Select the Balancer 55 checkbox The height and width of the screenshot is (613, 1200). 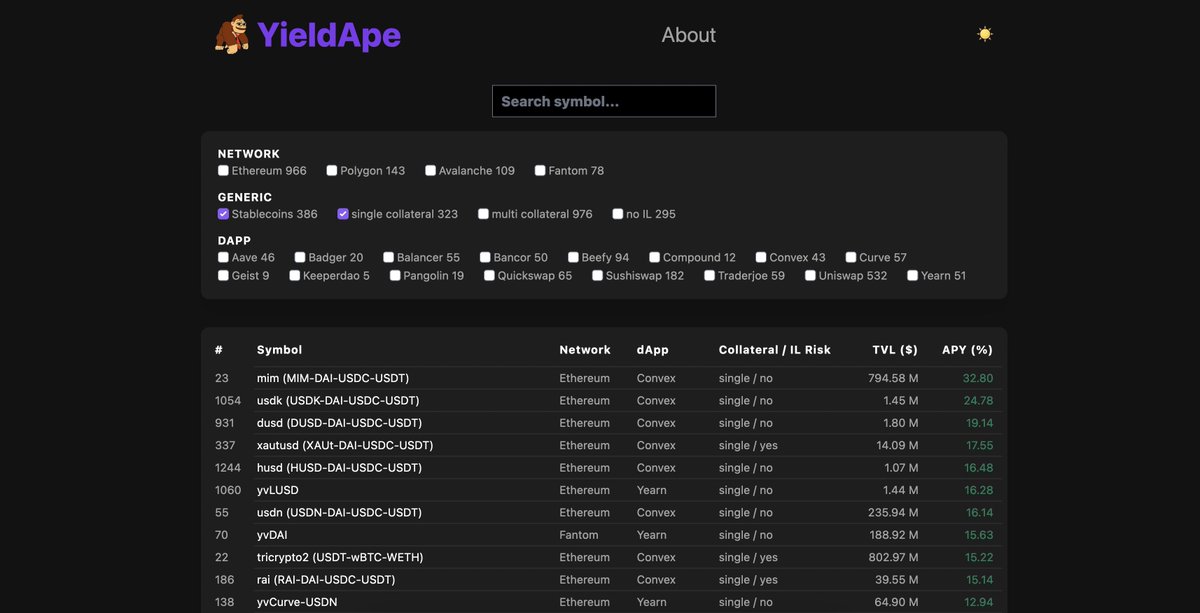389,257
